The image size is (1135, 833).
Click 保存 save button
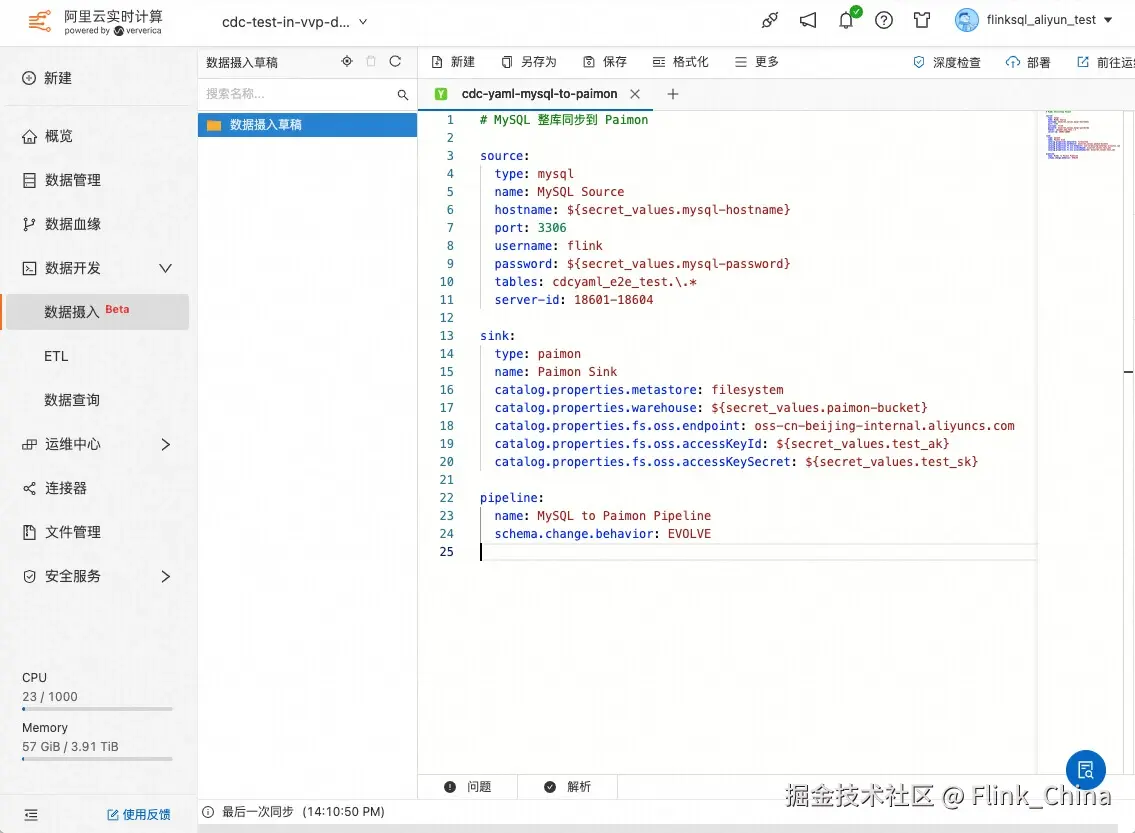click(x=605, y=62)
